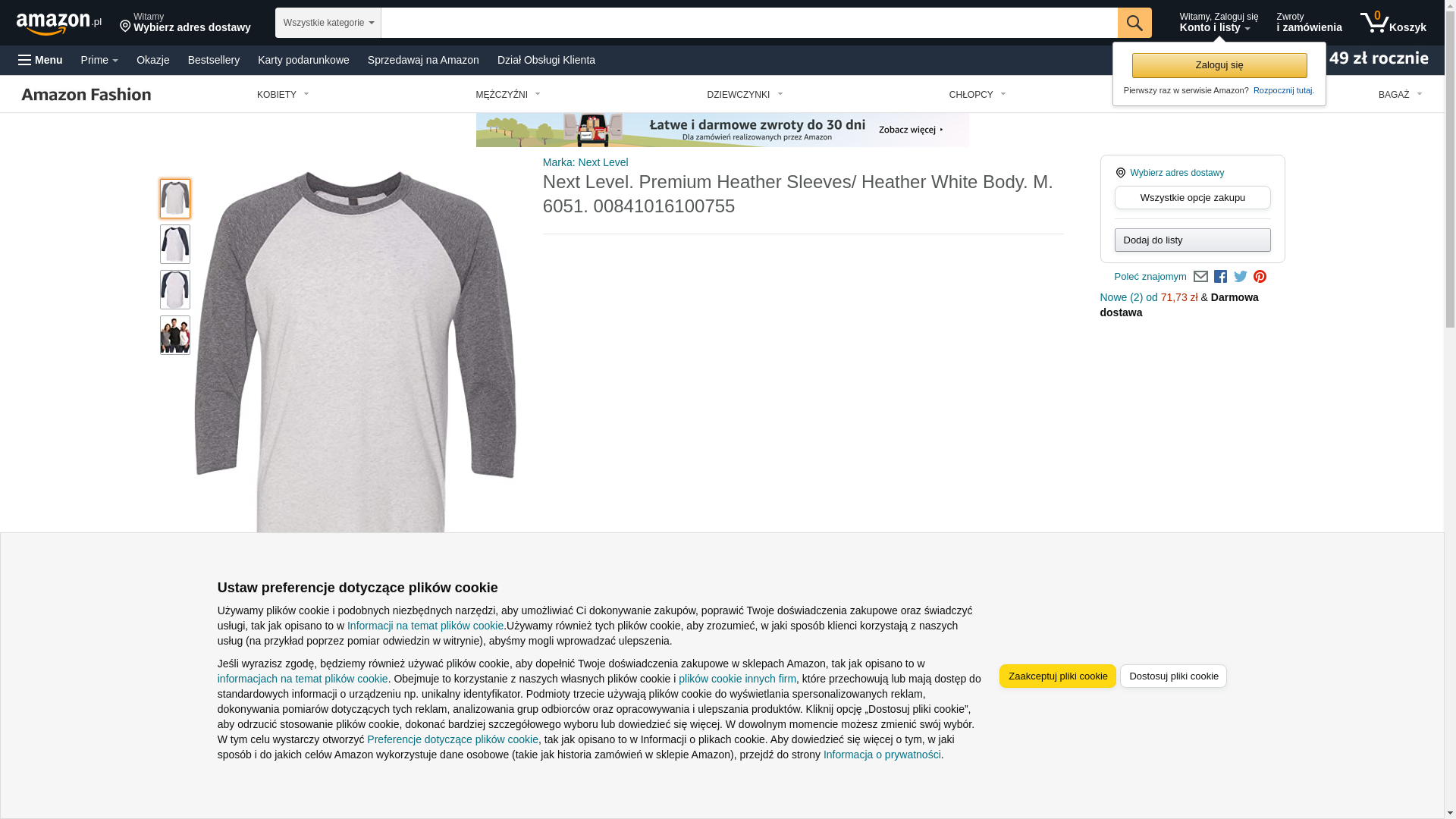Click Dostosuj pliki cookie button
Screen dimensions: 1456x819
(x=1173, y=676)
